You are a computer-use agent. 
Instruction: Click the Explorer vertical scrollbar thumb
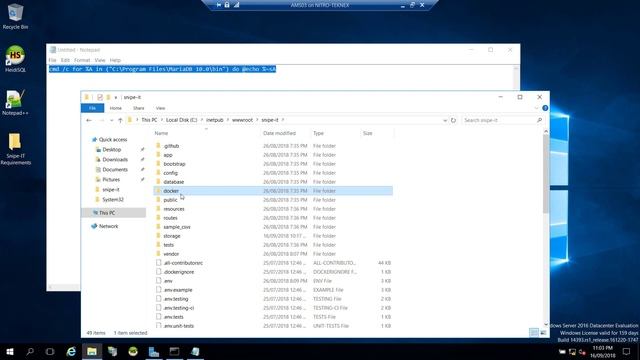546,173
